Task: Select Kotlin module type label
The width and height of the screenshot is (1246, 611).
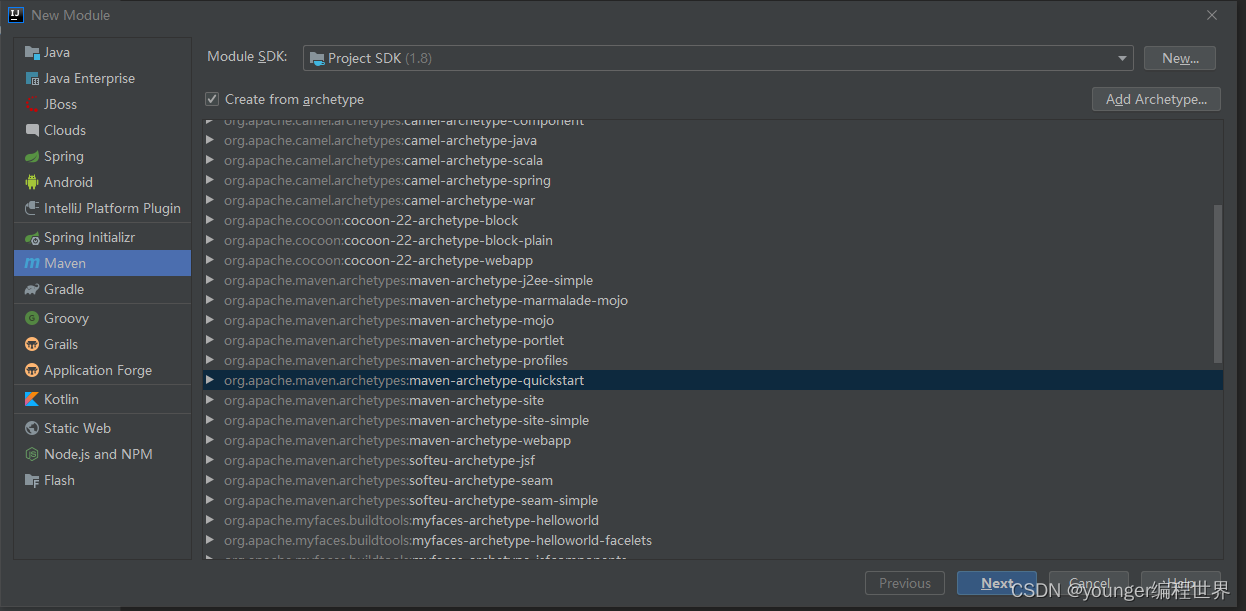Action: coord(61,399)
